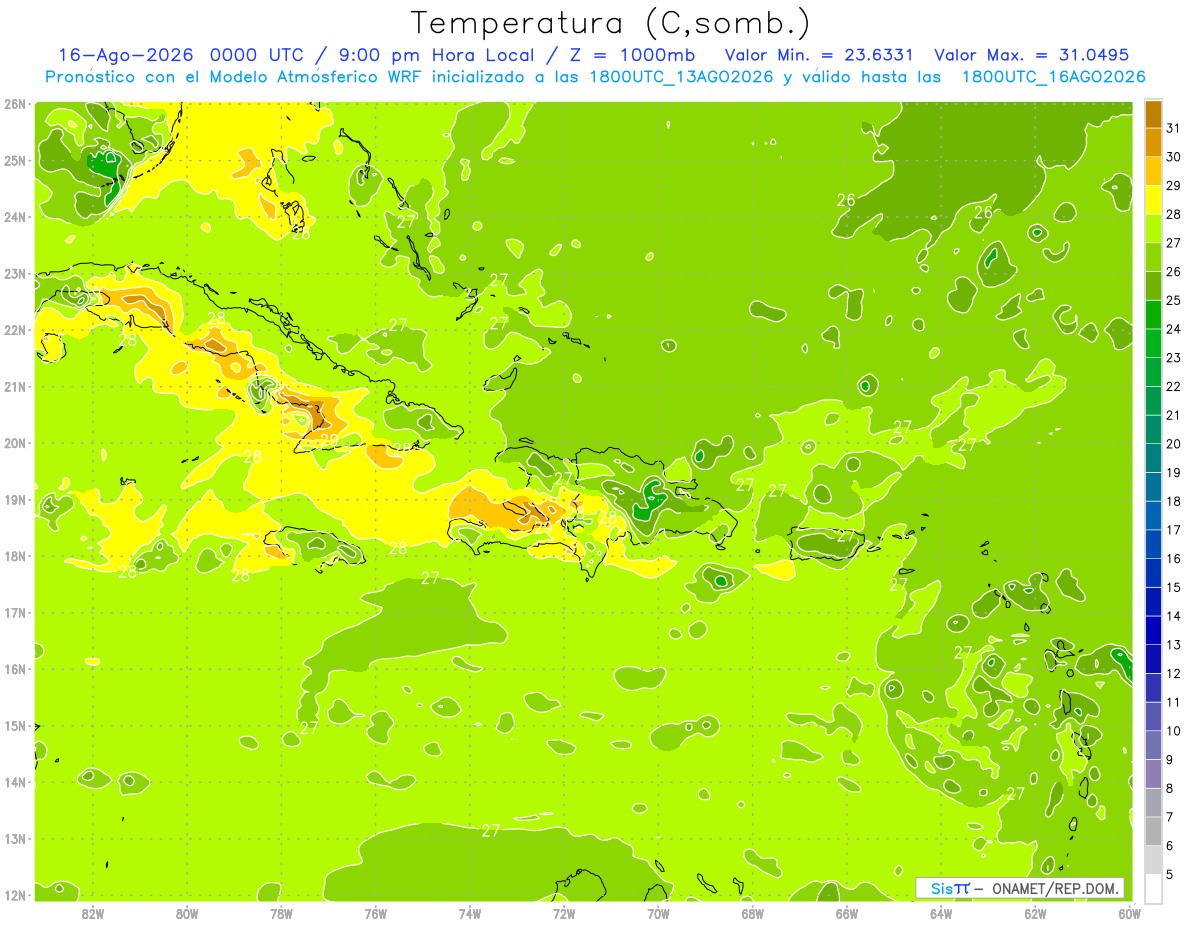Click the '78W' longitude axis label
Image resolution: width=1200 pixels, height=927 pixels.
[x=281, y=913]
